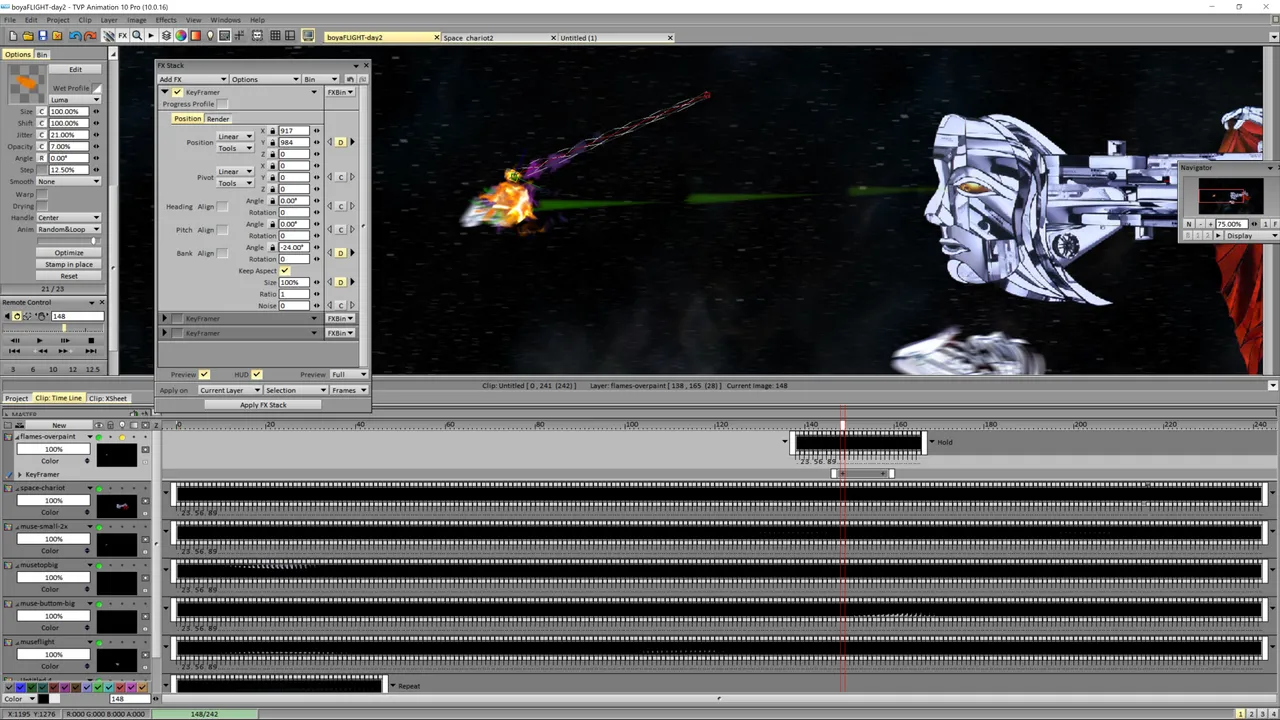Create a new project from toolbar

12,36
